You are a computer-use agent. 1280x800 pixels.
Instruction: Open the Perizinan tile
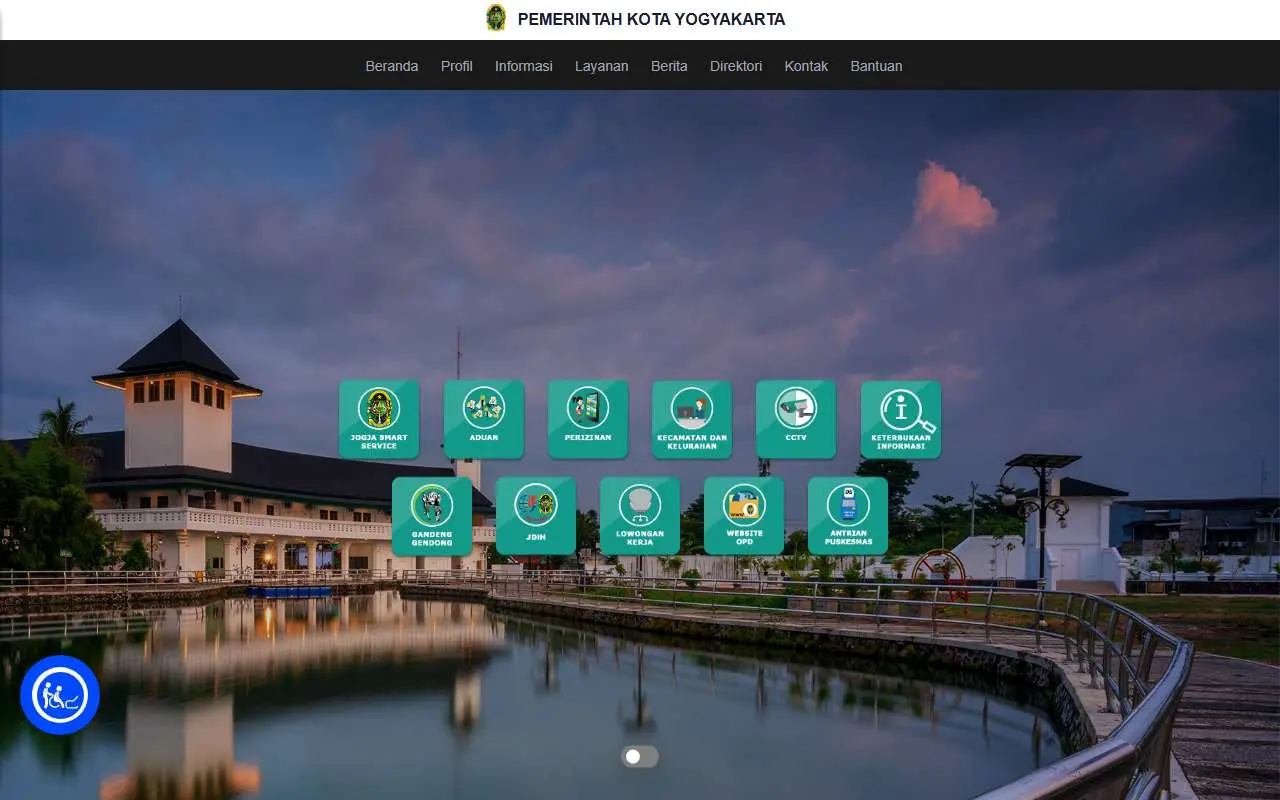tap(588, 419)
